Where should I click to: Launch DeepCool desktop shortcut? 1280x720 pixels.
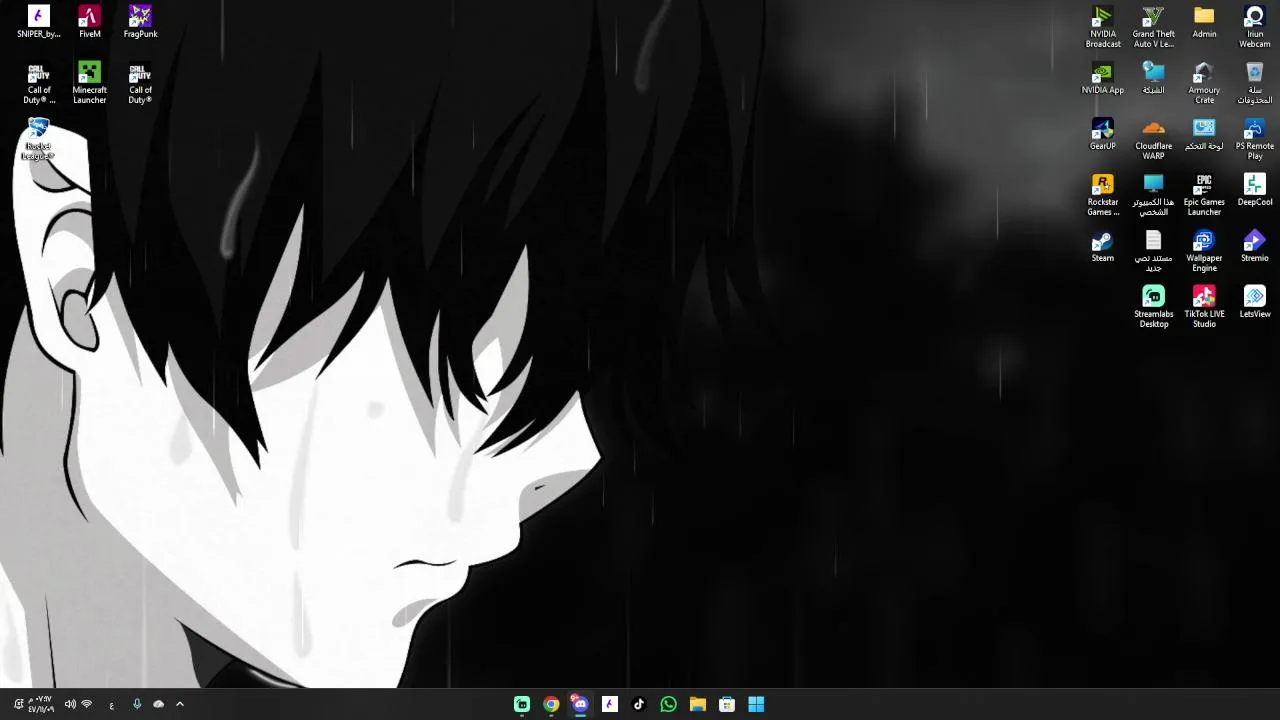pos(1254,190)
